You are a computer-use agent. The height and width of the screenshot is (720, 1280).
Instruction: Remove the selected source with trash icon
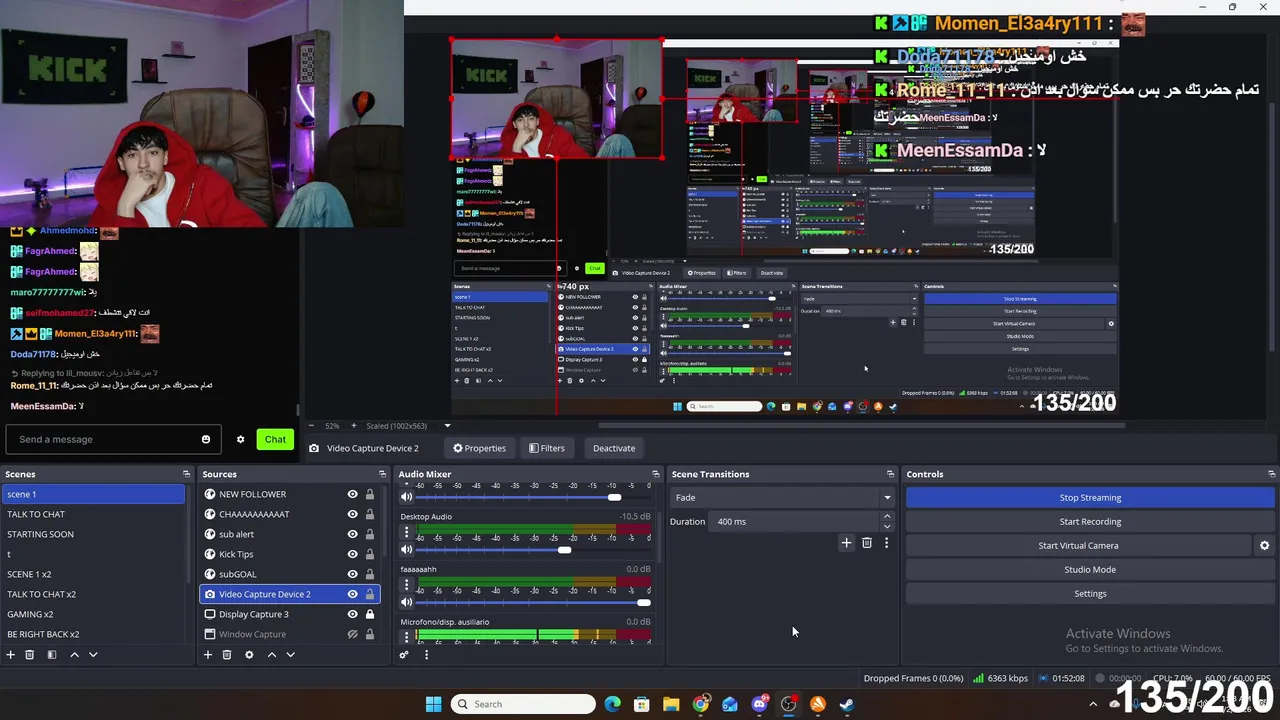(227, 655)
